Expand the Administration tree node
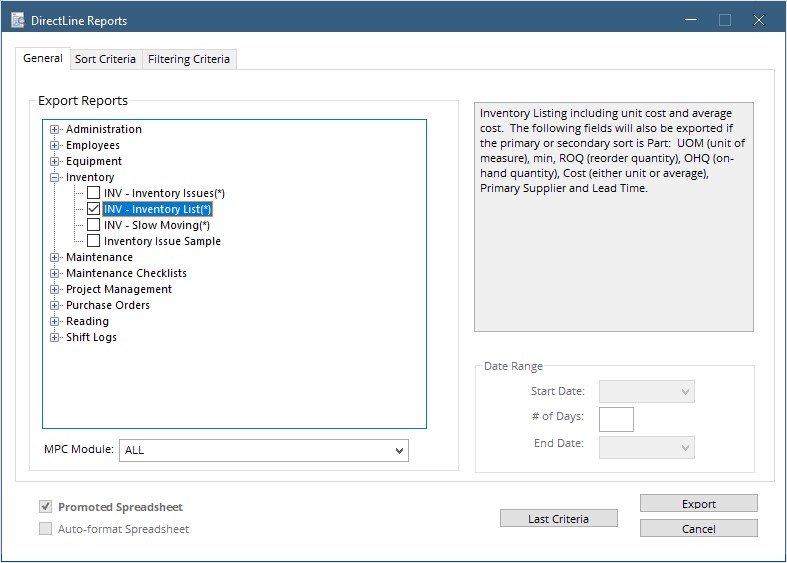The height and width of the screenshot is (563, 787). point(54,129)
